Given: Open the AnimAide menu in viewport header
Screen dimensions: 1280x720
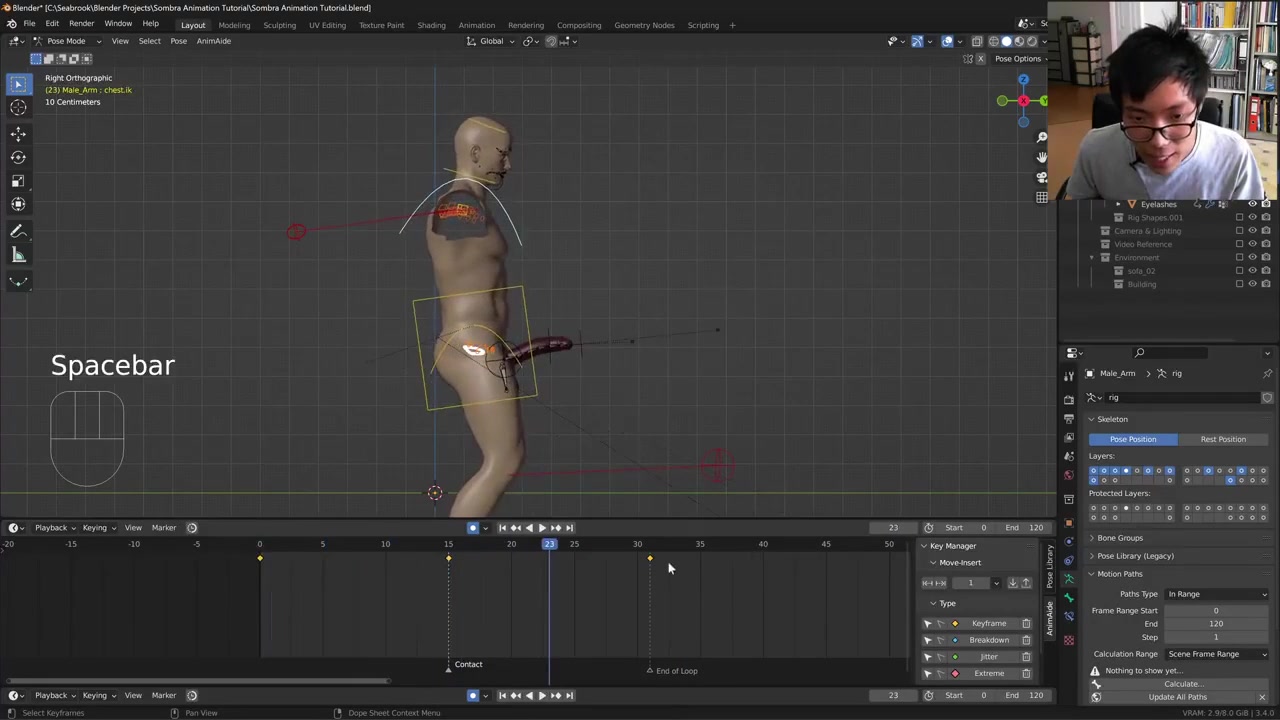Looking at the screenshot, I should click(x=213, y=41).
